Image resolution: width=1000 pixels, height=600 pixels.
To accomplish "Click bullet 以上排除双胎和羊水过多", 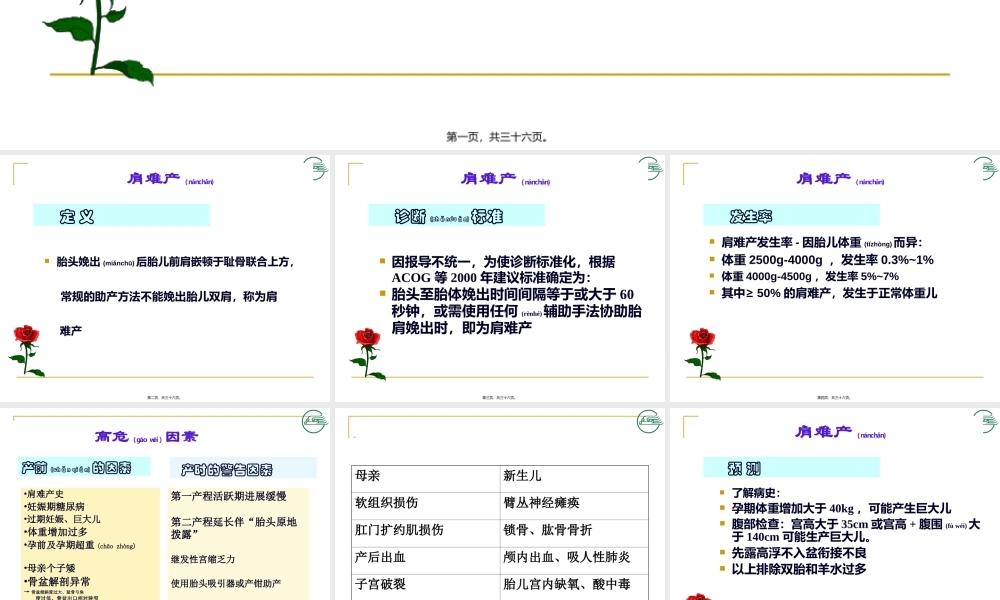I will tap(798, 569).
